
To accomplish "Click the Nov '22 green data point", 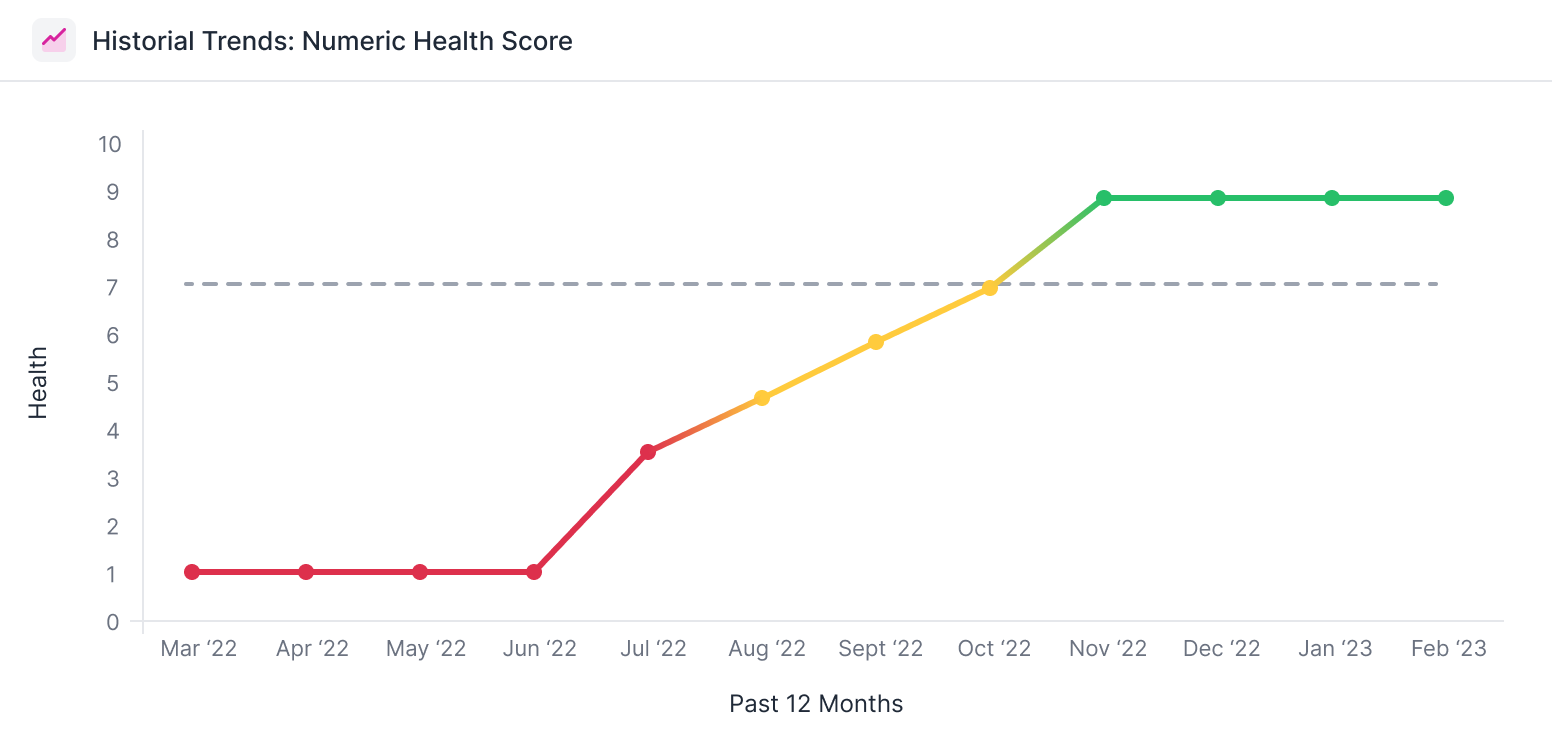I will point(1104,198).
